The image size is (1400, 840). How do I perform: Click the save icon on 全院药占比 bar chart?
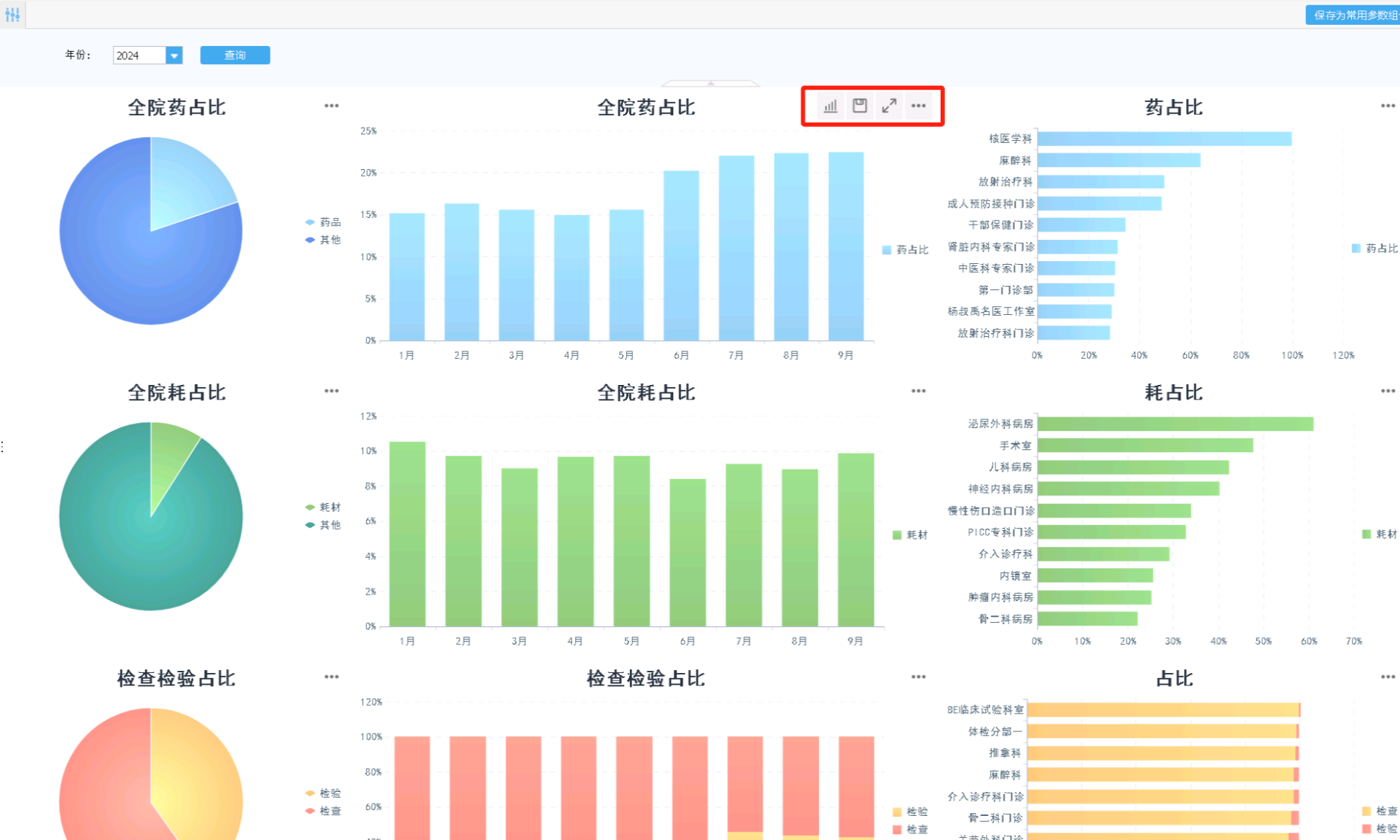[x=860, y=106]
